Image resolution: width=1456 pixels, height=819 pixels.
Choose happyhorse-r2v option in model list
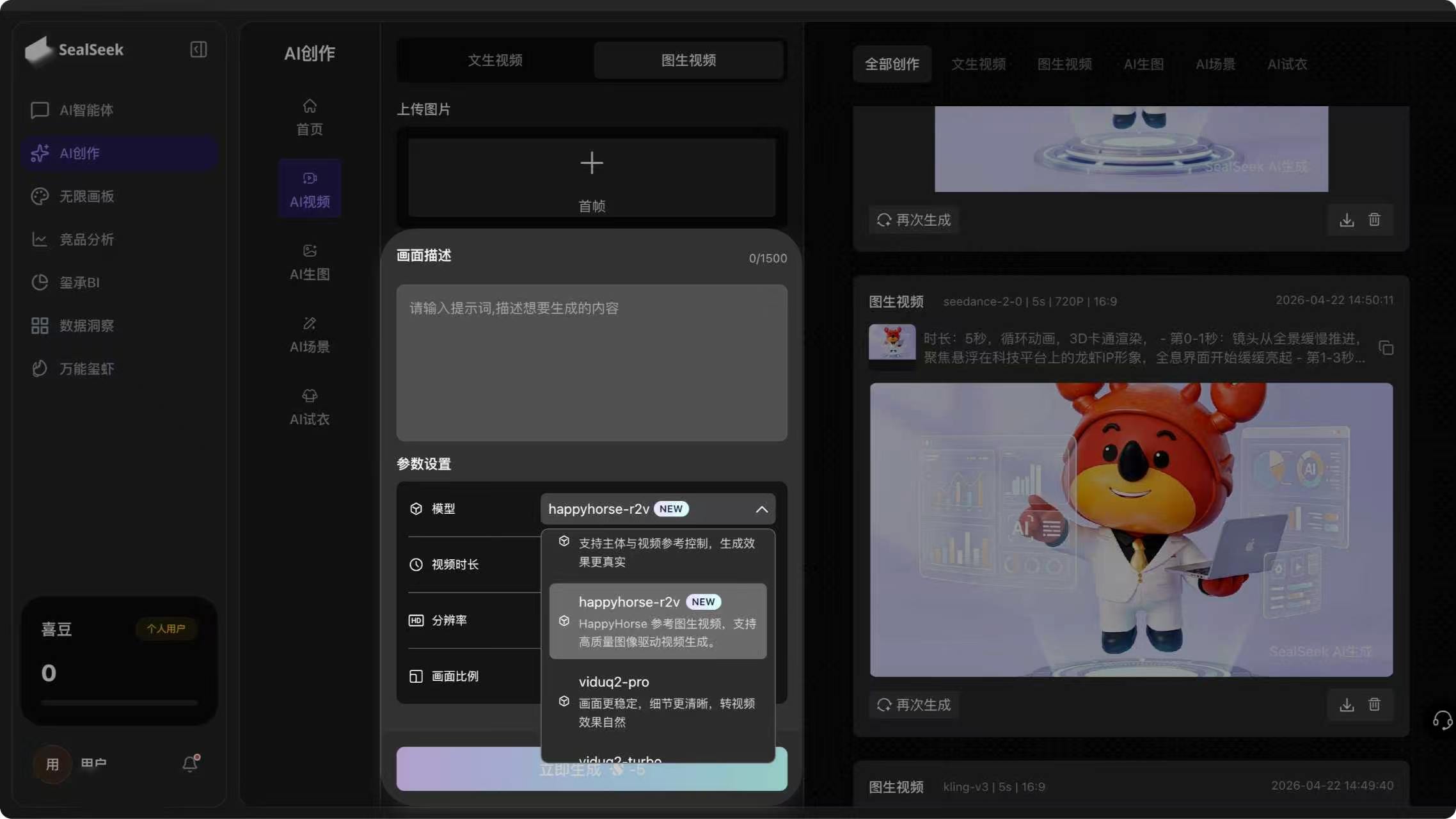click(658, 621)
